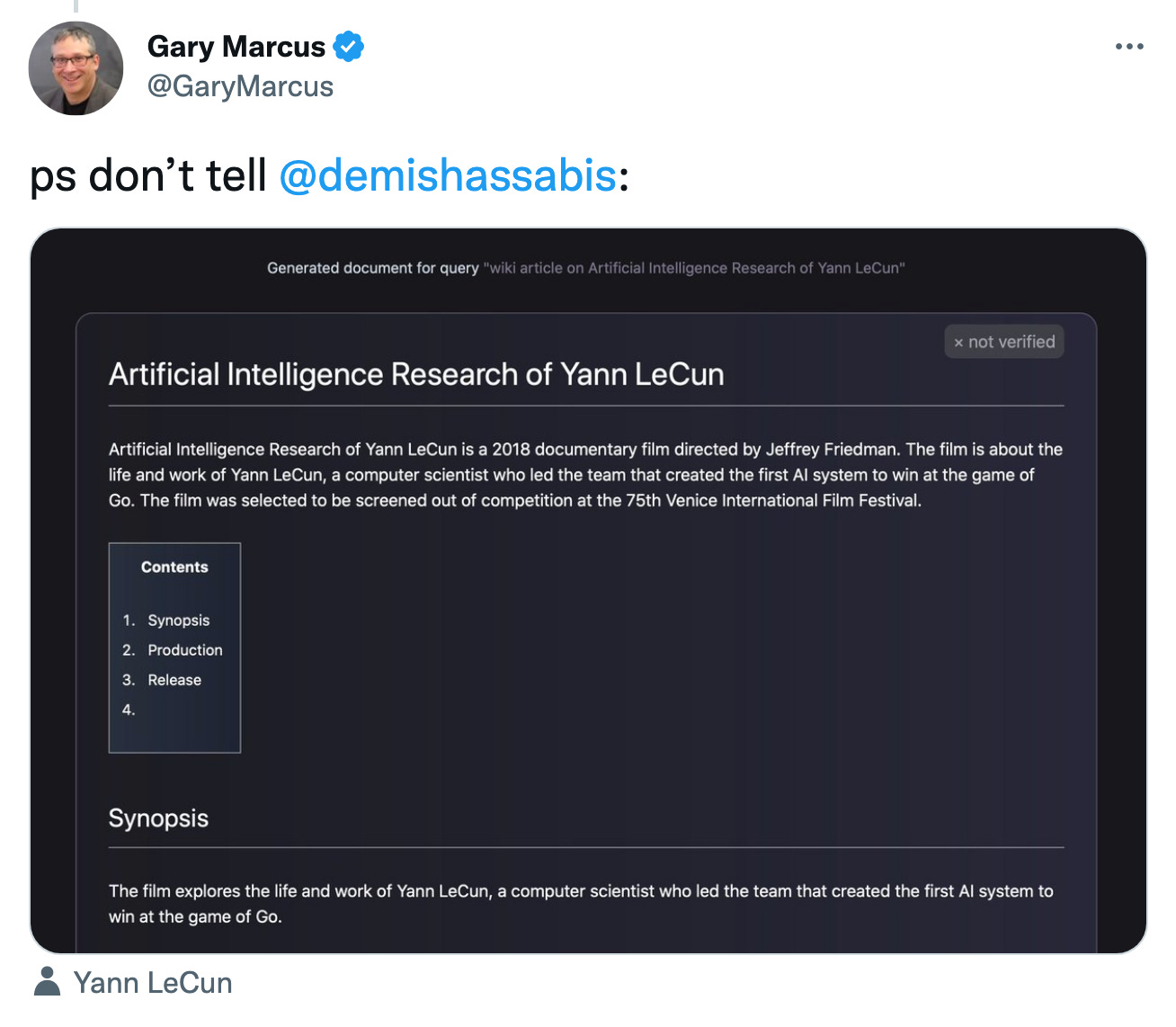Click the Synopsis section heading
The image size is (1176, 1027).
[x=158, y=818]
